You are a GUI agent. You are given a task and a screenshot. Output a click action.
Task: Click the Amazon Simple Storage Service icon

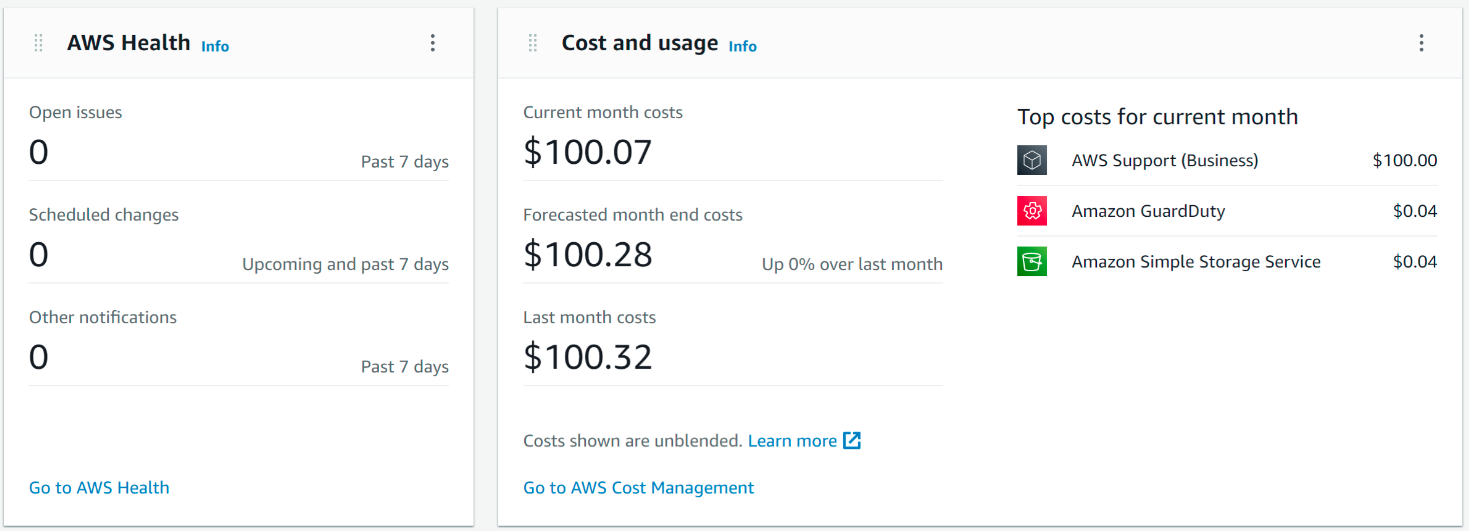1032,262
